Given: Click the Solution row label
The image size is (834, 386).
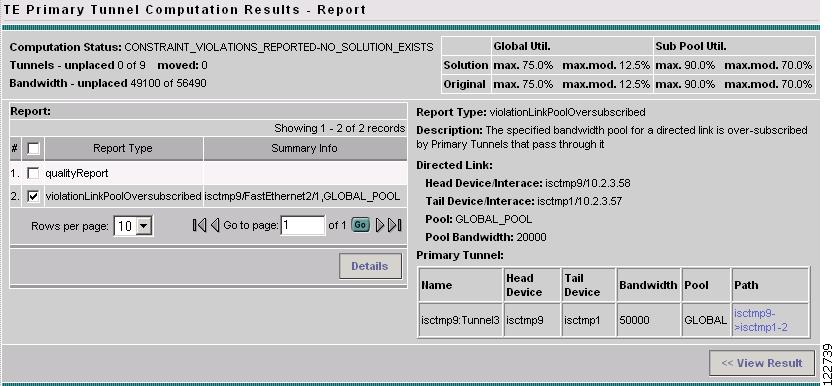Looking at the screenshot, I should point(466,65).
